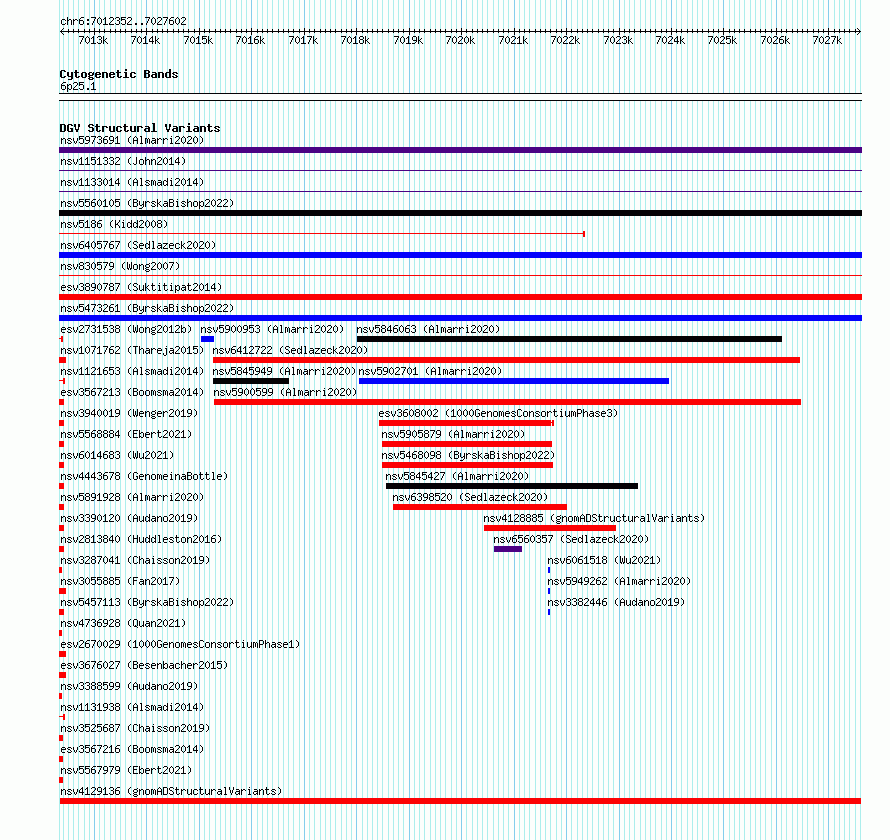Open nsv4128885 (gnomADStructuralVariants) label

tap(594, 518)
